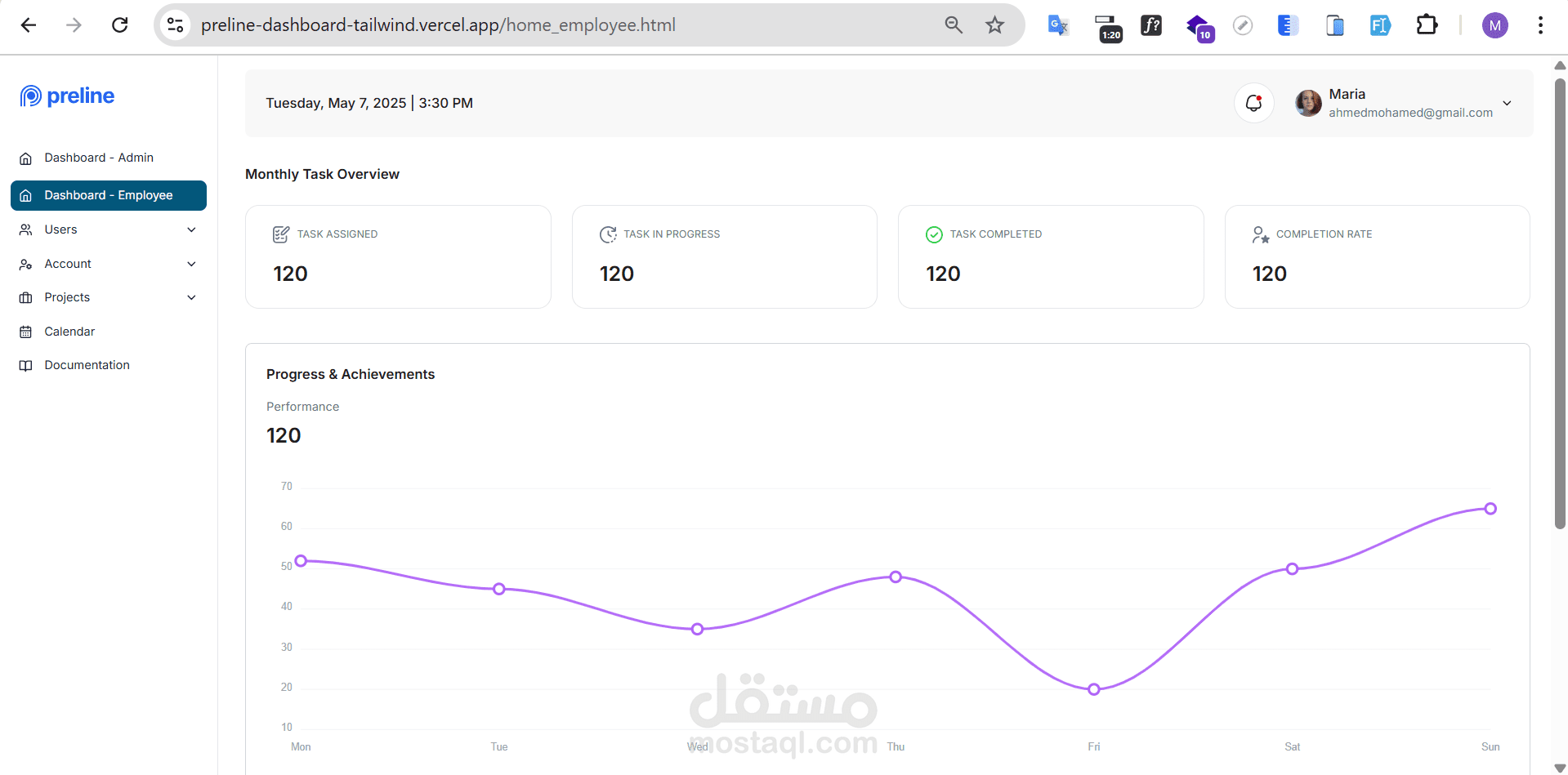This screenshot has height=775, width=1568.
Task: Click the Task In Progress card
Action: 725,256
